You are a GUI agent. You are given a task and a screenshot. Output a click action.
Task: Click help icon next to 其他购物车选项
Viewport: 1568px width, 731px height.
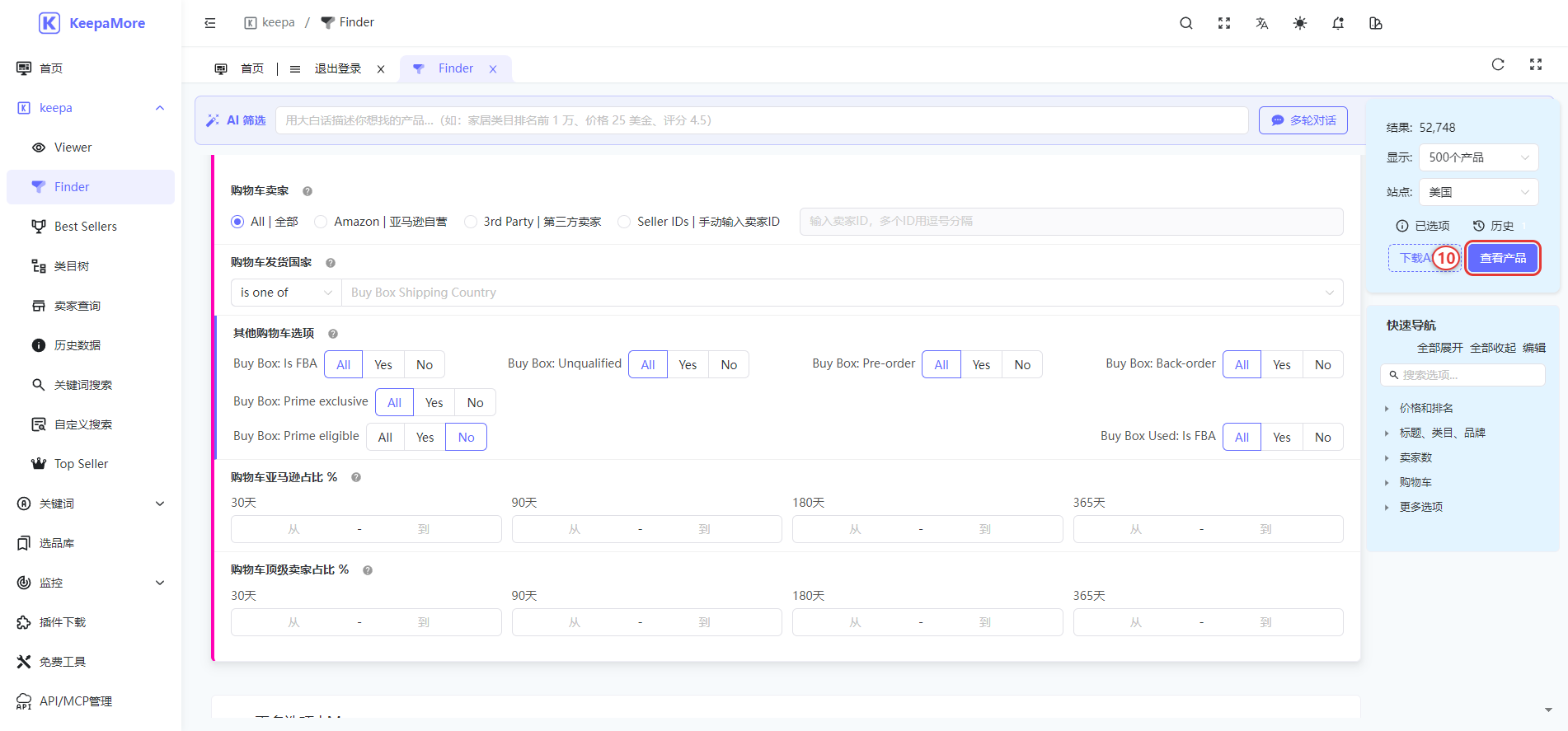coord(333,334)
